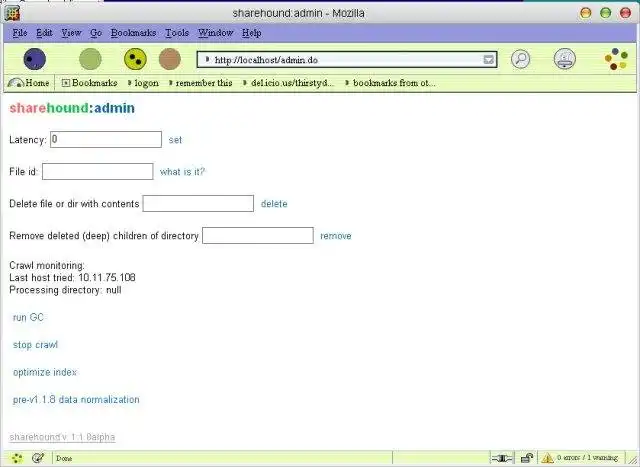Click the 'Processing directory: null' text

(x=65, y=290)
